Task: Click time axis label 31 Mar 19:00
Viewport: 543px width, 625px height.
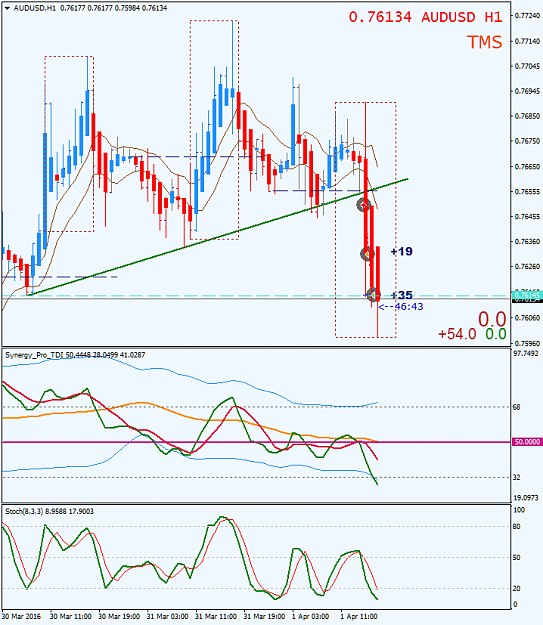Action: coord(264,616)
